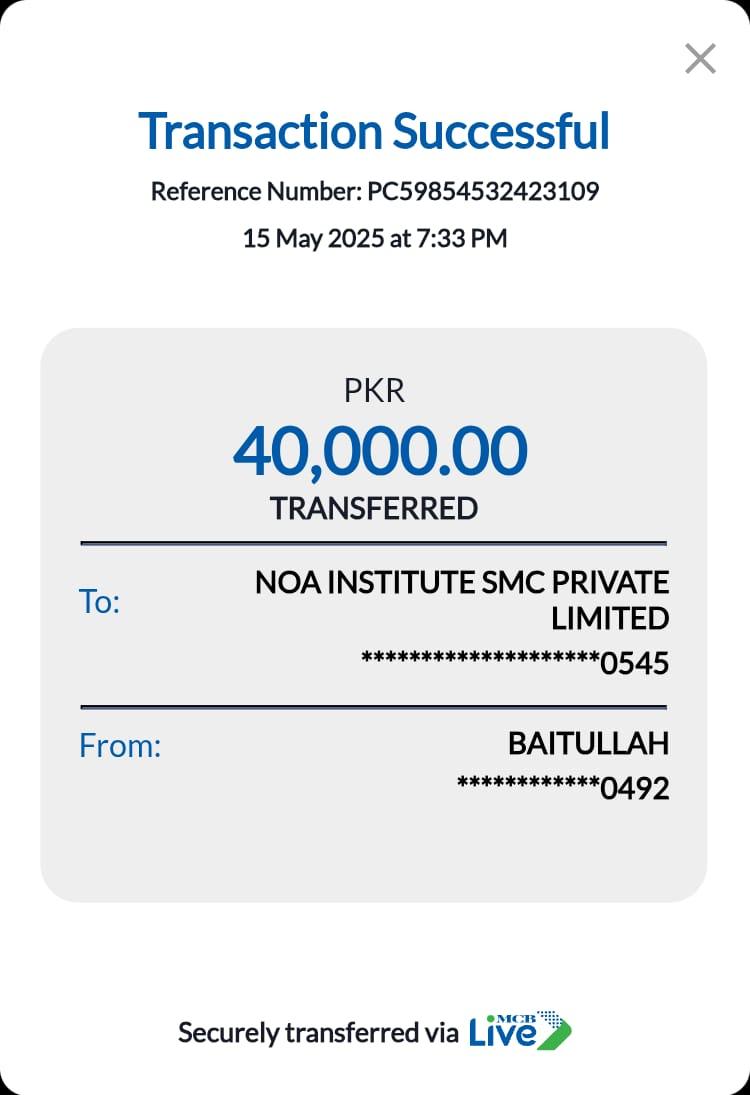Click the date 15 May 2025
750x1095 pixels.
(314, 239)
